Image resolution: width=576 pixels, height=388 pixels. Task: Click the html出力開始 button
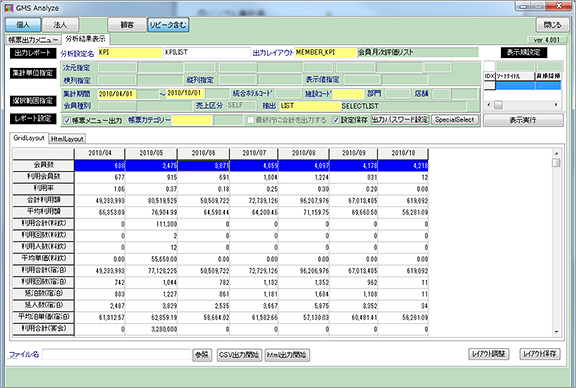287,355
